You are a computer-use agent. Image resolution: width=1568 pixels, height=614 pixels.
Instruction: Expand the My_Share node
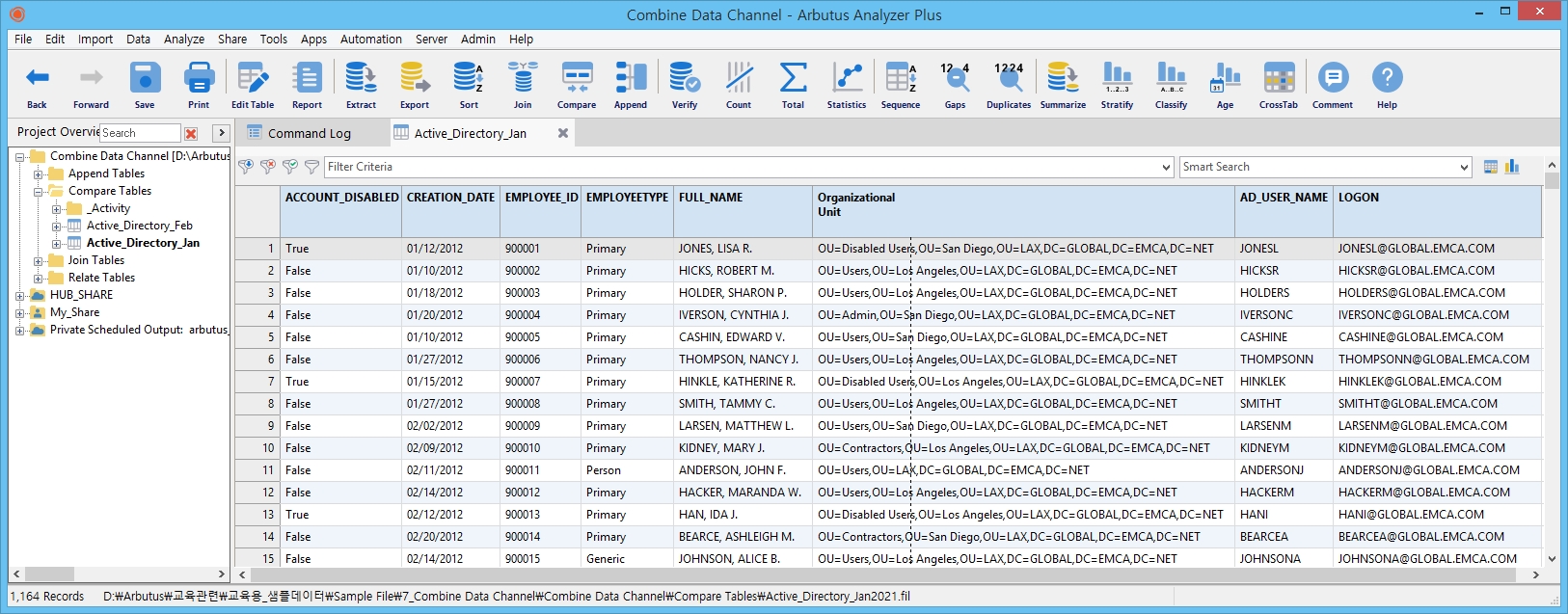point(20,313)
